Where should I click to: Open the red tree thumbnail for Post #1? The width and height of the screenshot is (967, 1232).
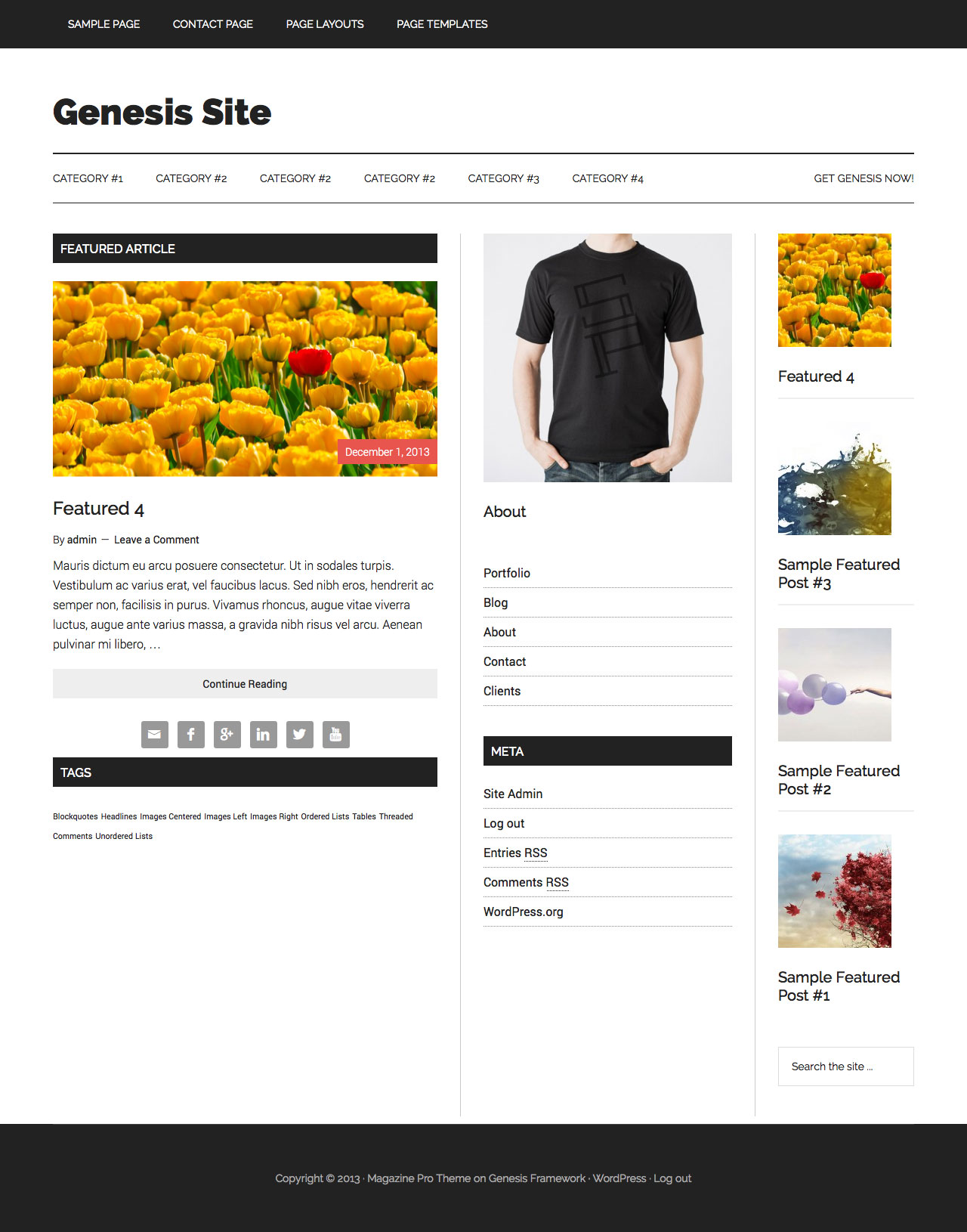[835, 891]
